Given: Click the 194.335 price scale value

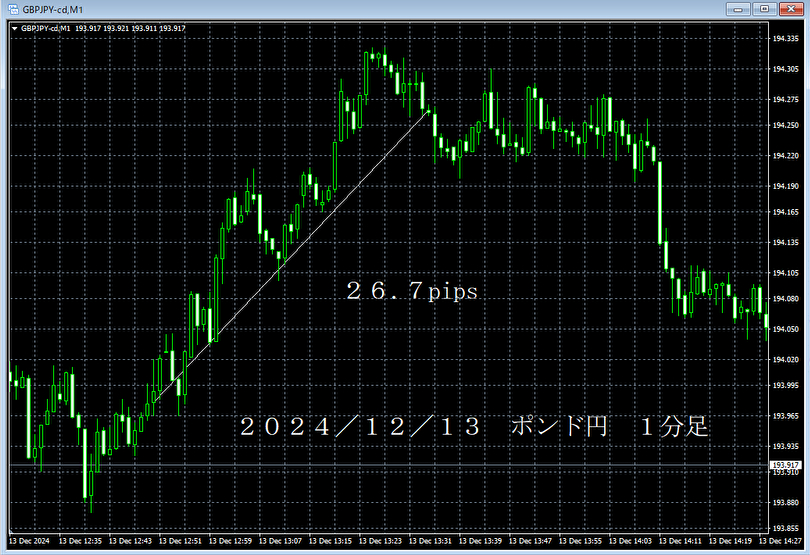Looking at the screenshot, I should (785, 38).
